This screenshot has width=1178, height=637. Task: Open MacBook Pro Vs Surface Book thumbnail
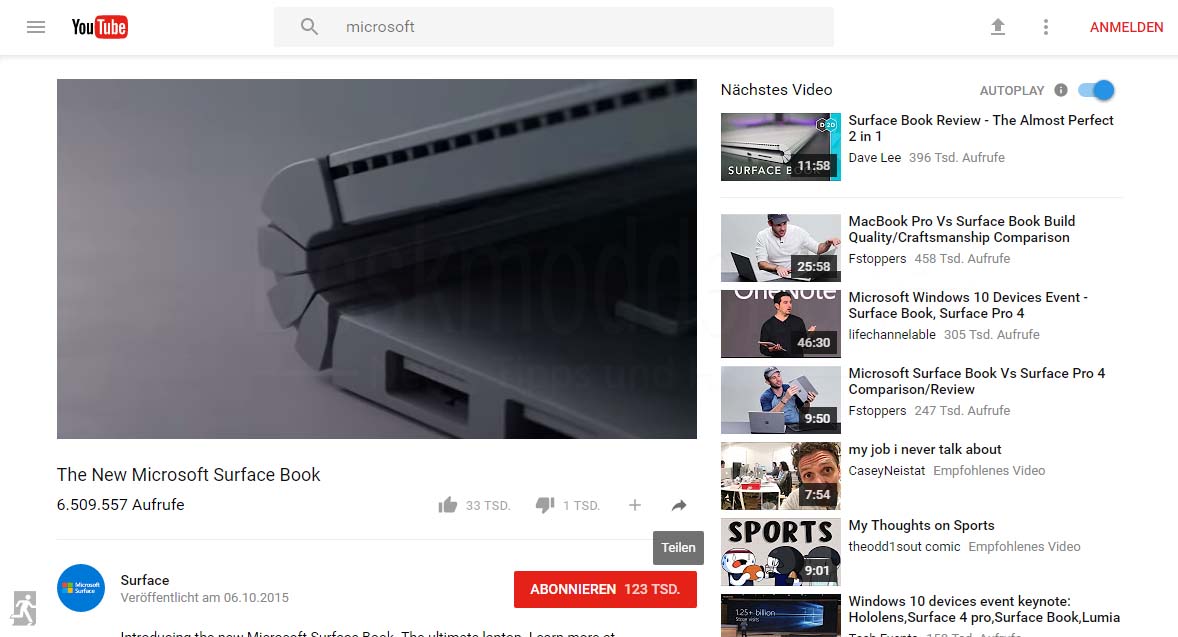pyautogui.click(x=781, y=248)
